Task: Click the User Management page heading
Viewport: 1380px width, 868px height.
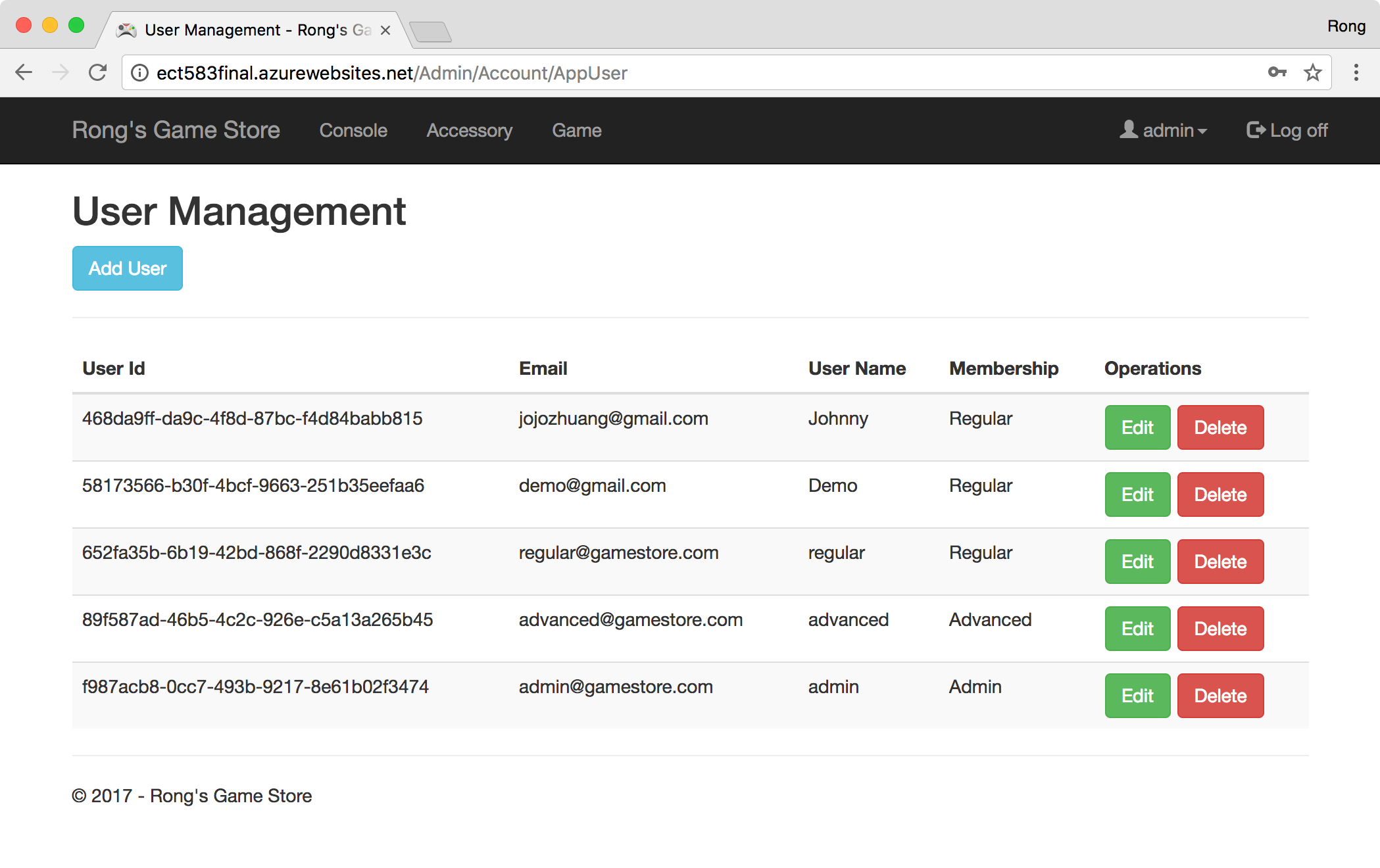Action: (239, 212)
